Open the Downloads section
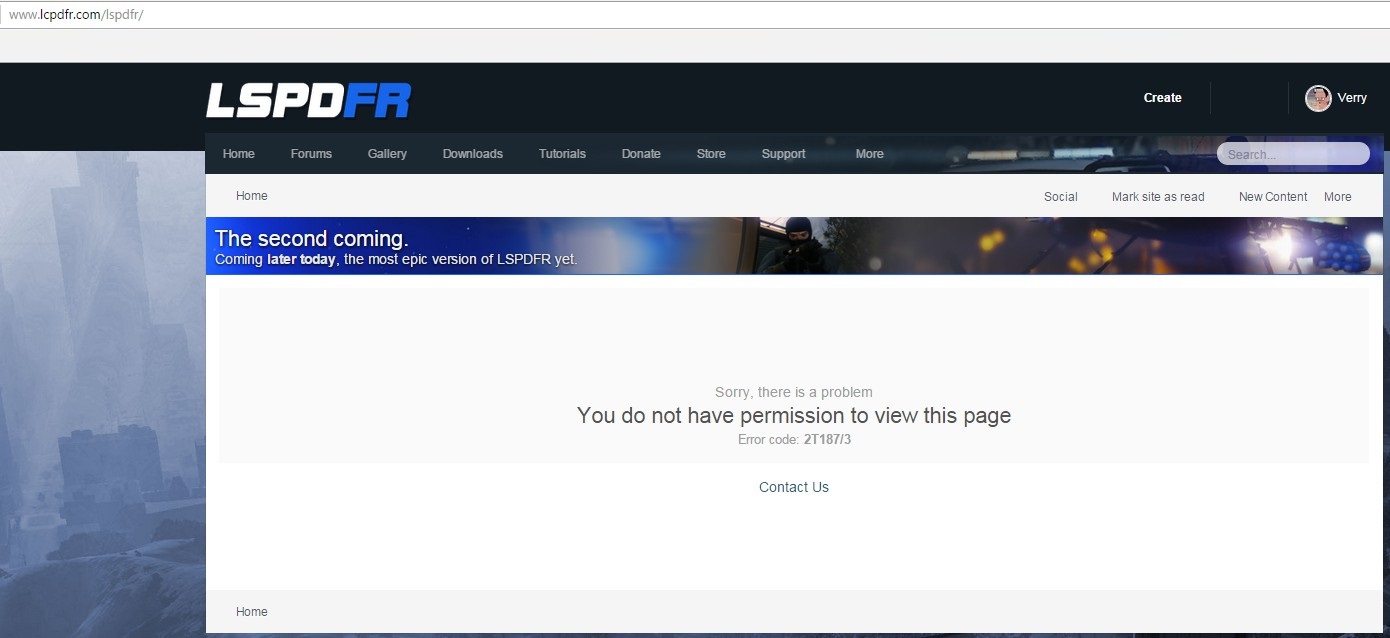The height and width of the screenshot is (638, 1390). (473, 154)
